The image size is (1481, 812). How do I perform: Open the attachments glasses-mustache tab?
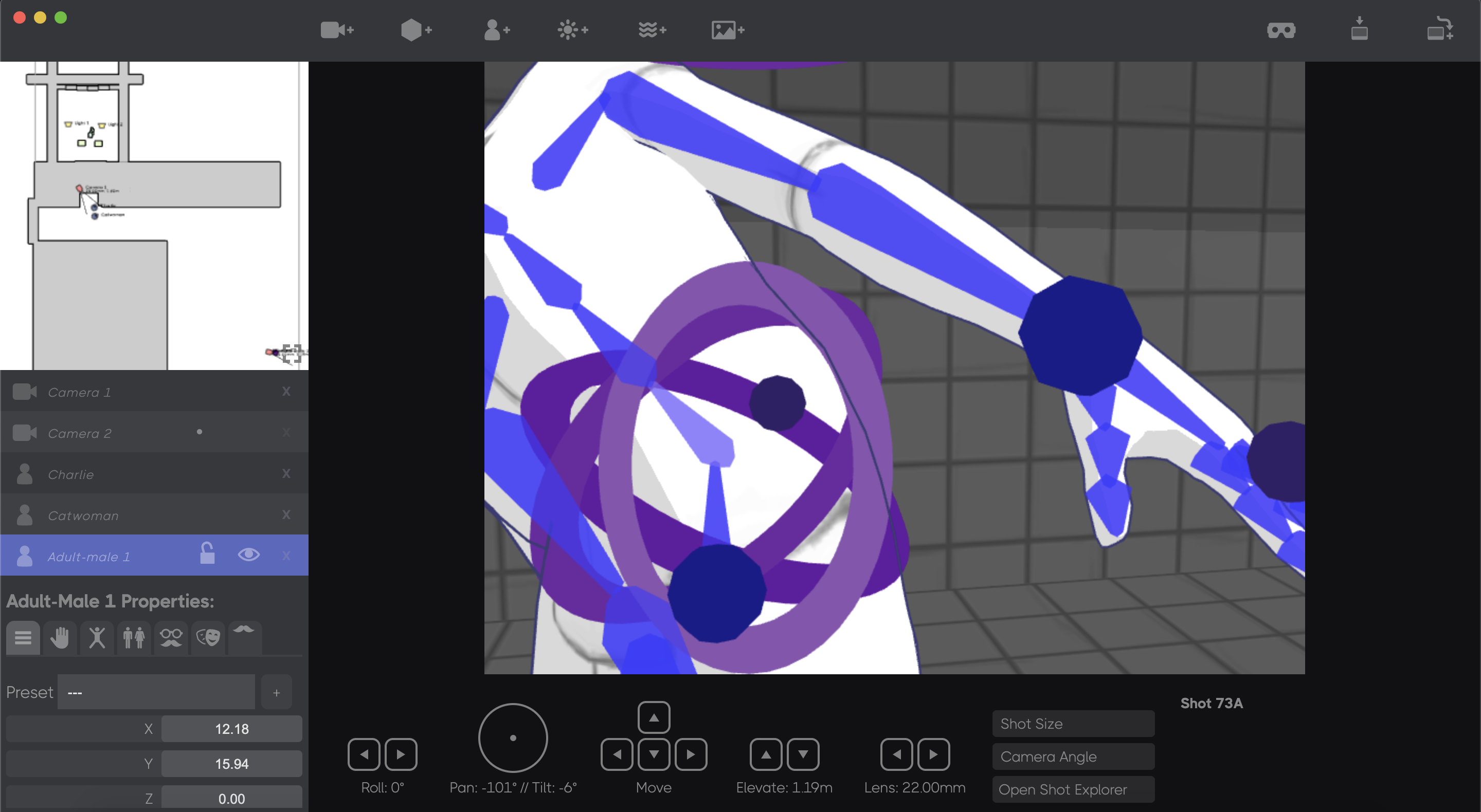coord(171,637)
